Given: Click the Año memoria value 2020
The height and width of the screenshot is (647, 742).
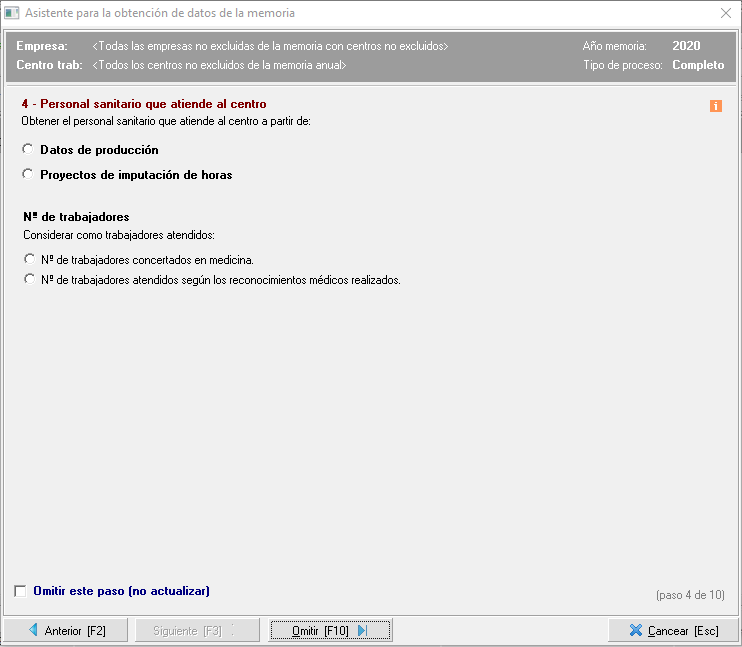Looking at the screenshot, I should [686, 46].
